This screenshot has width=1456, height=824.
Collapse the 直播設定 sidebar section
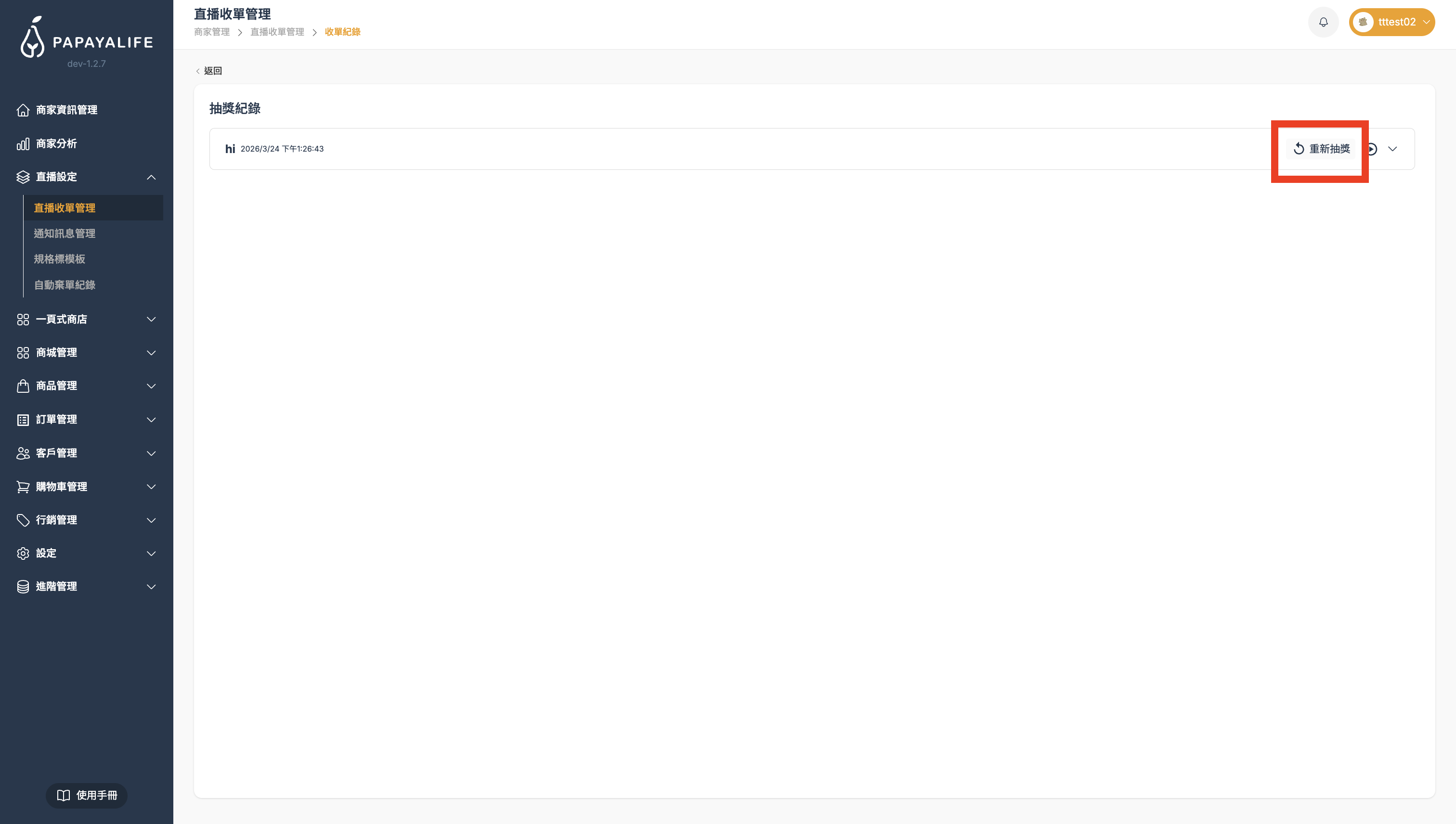[x=151, y=177]
